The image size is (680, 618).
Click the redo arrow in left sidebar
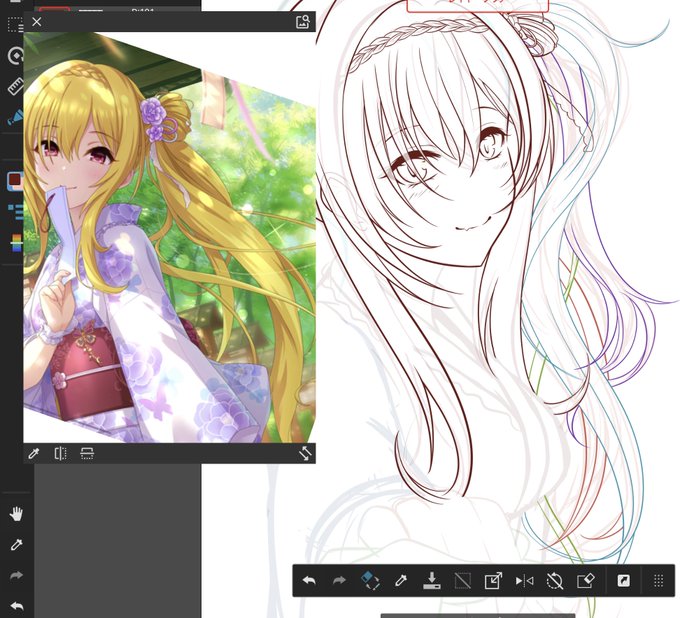coord(16,576)
